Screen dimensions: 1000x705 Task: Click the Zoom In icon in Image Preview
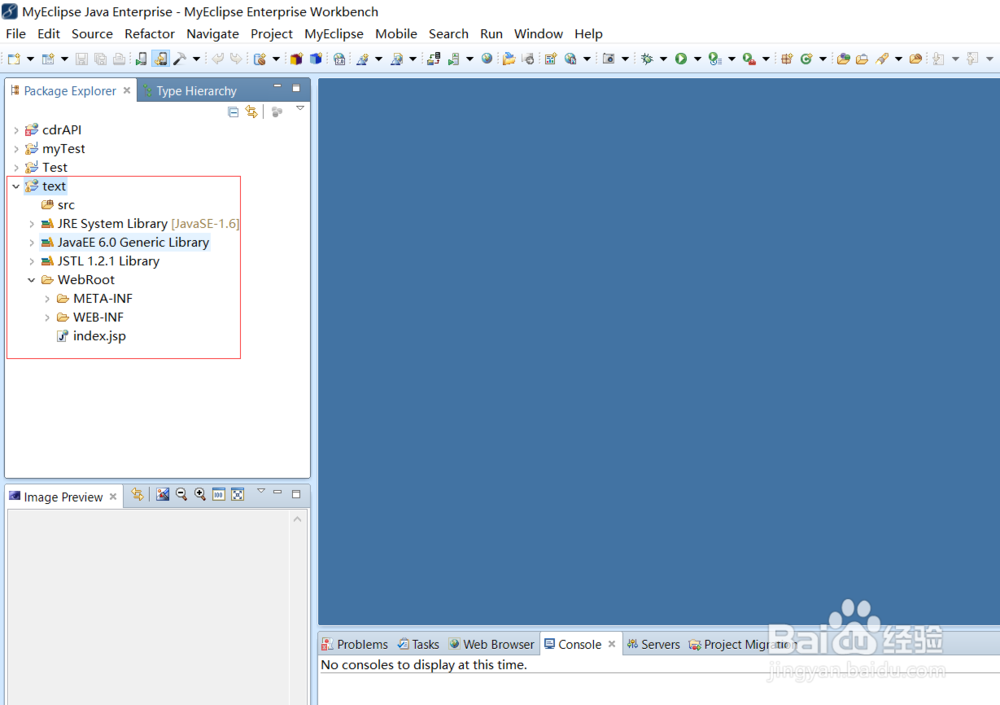pyautogui.click(x=200, y=494)
